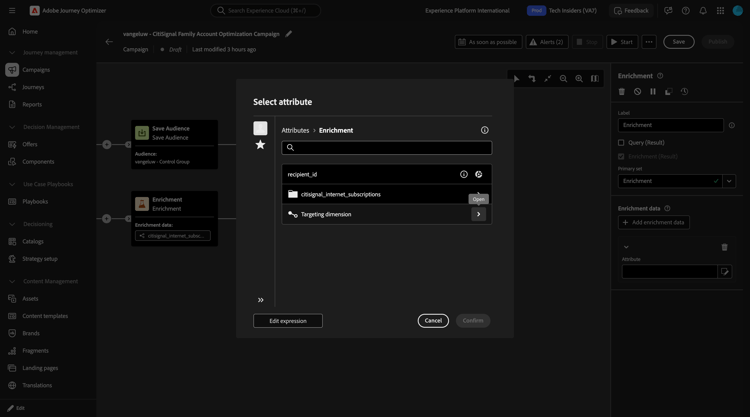Open Content templates in the sidebar

click(x=45, y=316)
